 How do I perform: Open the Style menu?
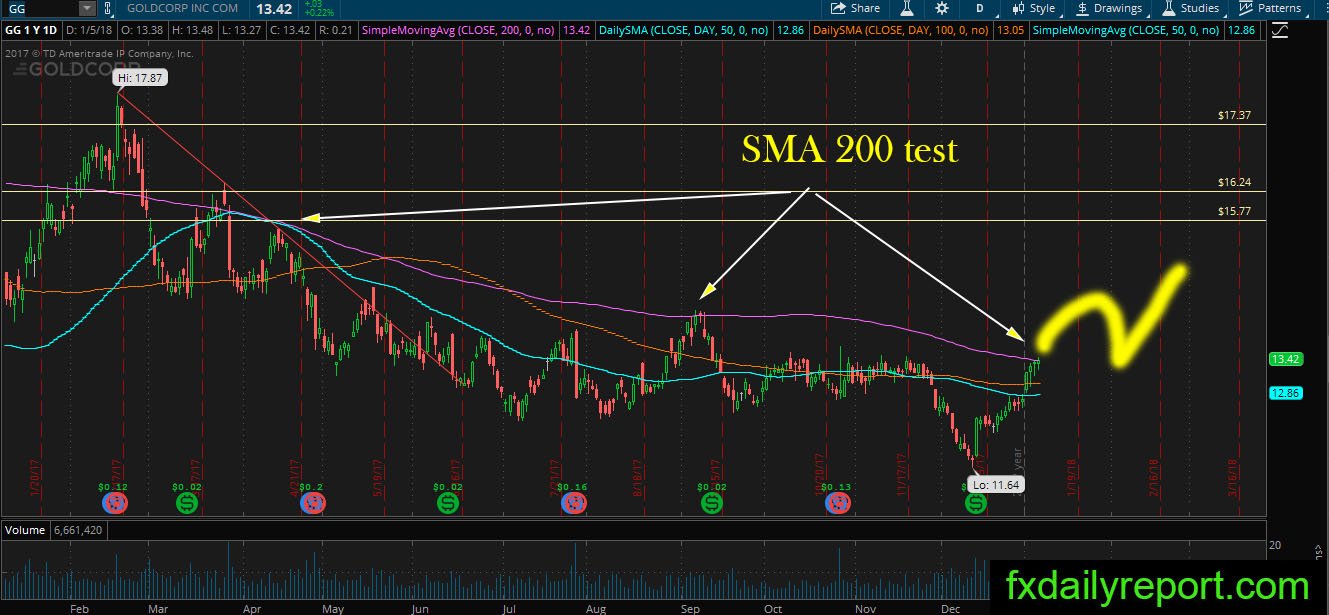click(1034, 8)
